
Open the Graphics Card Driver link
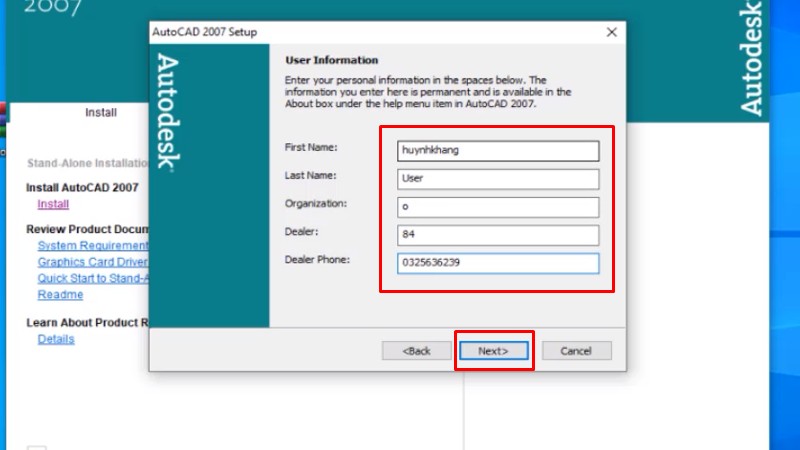coord(93,263)
